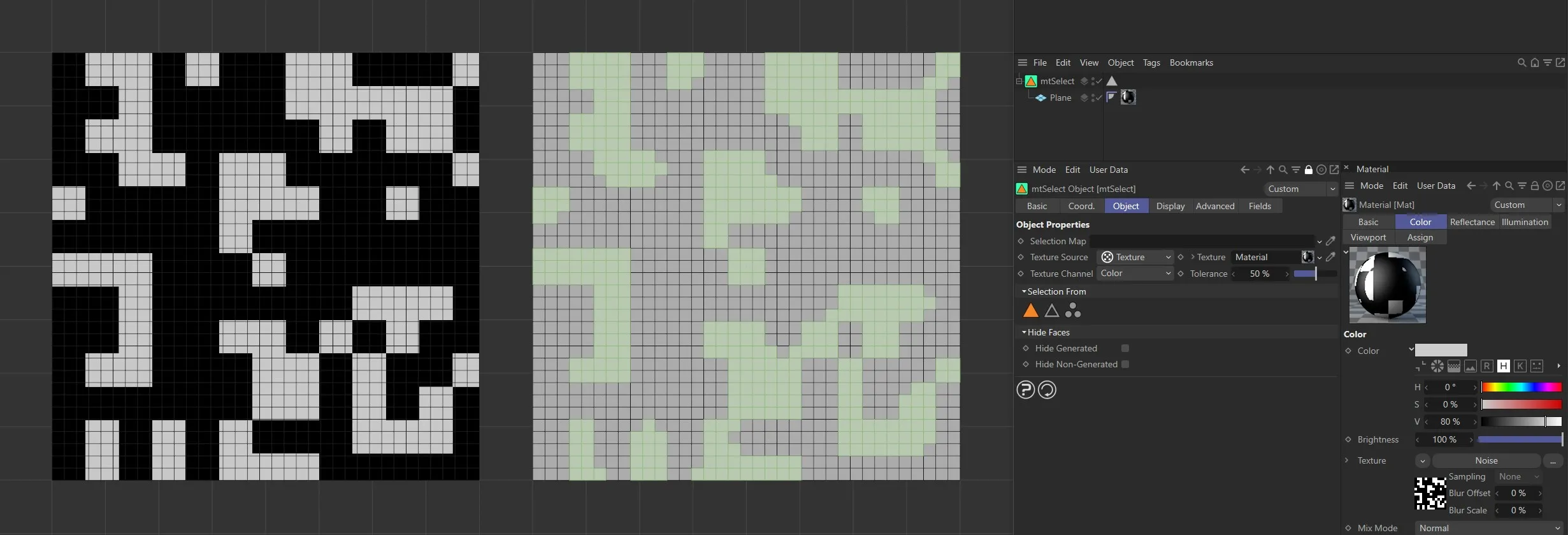
Task: Select the Phong tag on Plane
Action: 1112,97
